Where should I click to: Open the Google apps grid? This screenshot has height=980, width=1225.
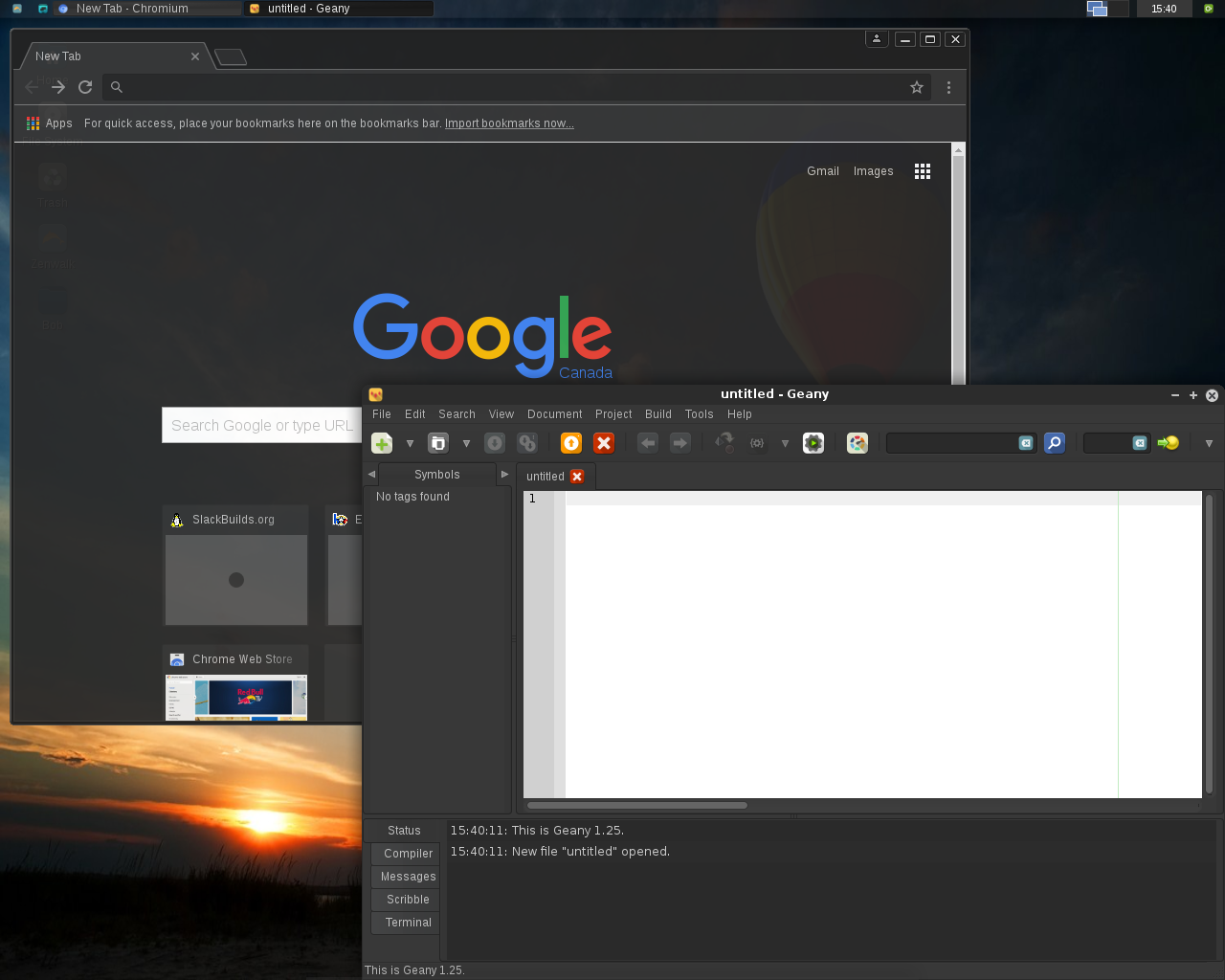(x=923, y=171)
